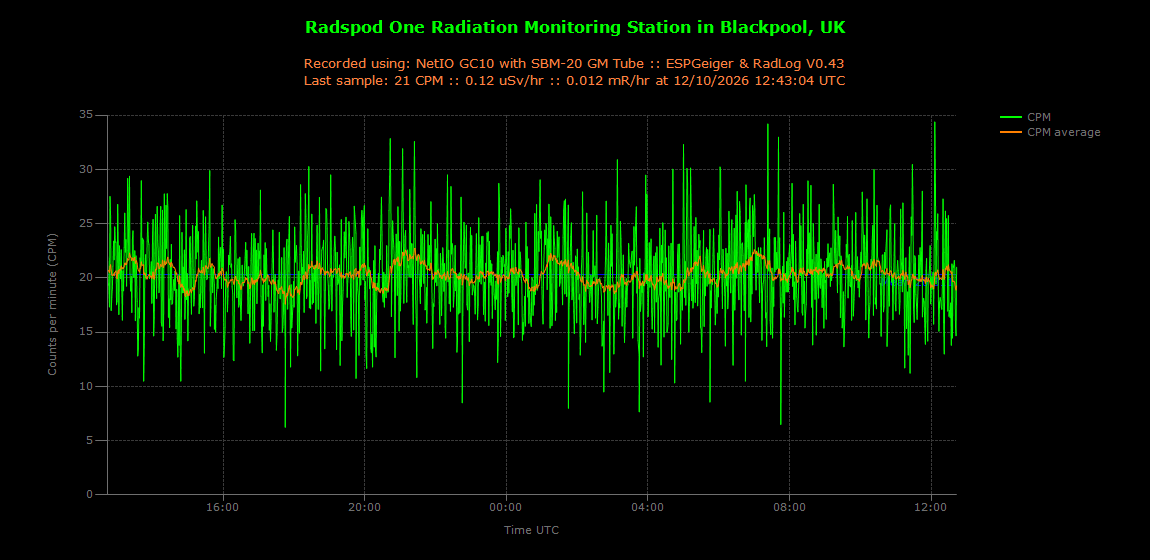Click the 16:00 time axis label
Screen dimensions: 1150x560
pyautogui.click(x=223, y=507)
